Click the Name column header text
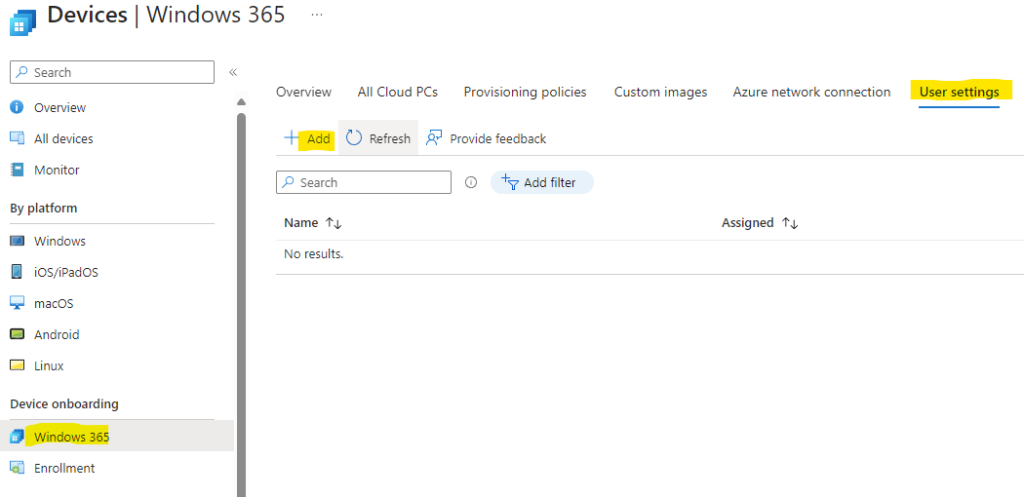 click(x=301, y=223)
